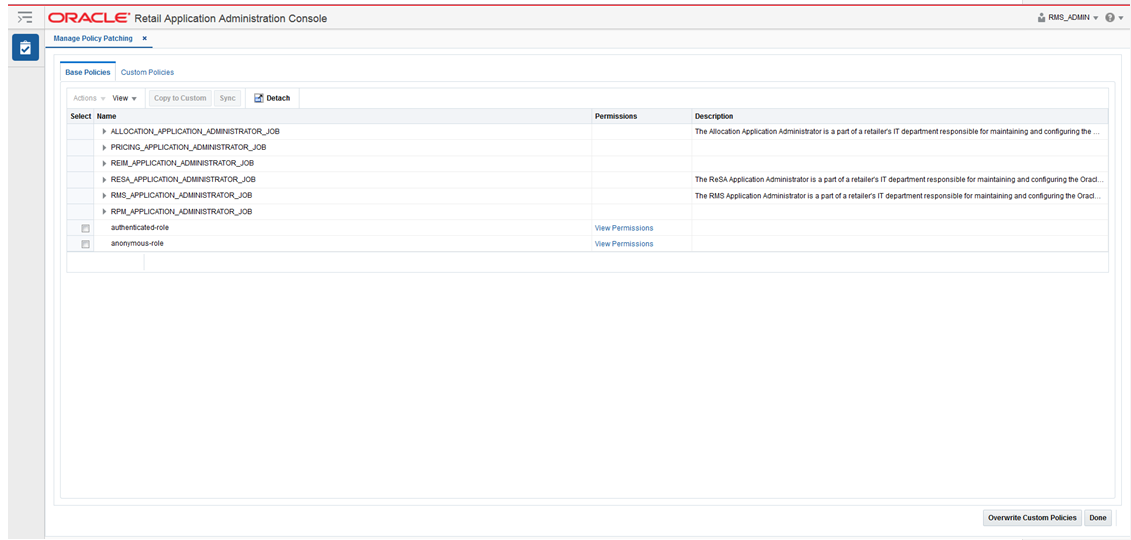Open the View dropdown menu
This screenshot has height=540, width=1131.
point(125,98)
